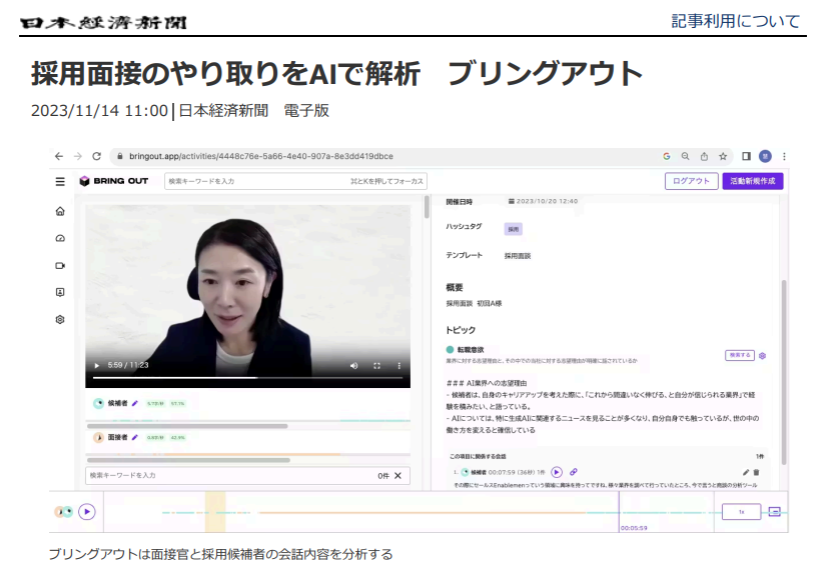Mute the video with speaker icon
This screenshot has height=582, width=831.
(x=354, y=366)
